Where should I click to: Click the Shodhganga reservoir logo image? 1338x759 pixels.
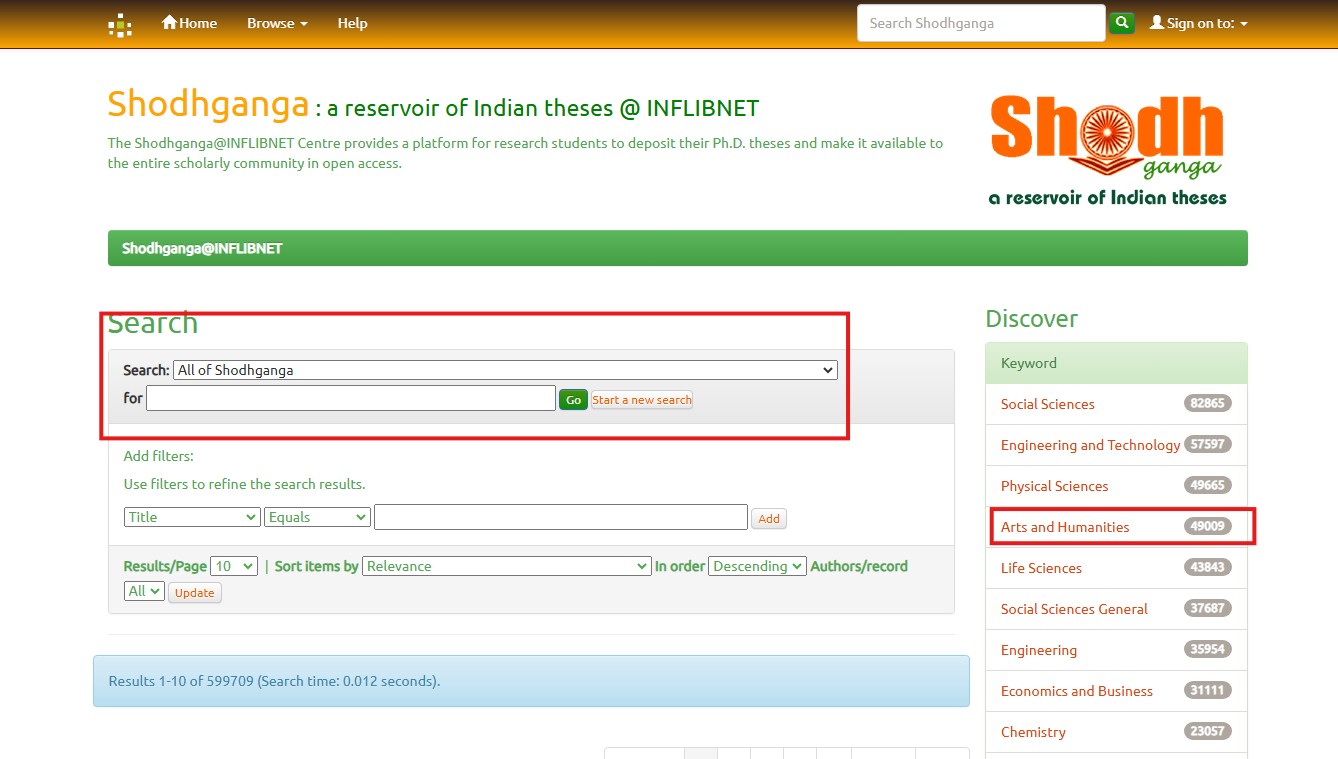pos(1107,149)
